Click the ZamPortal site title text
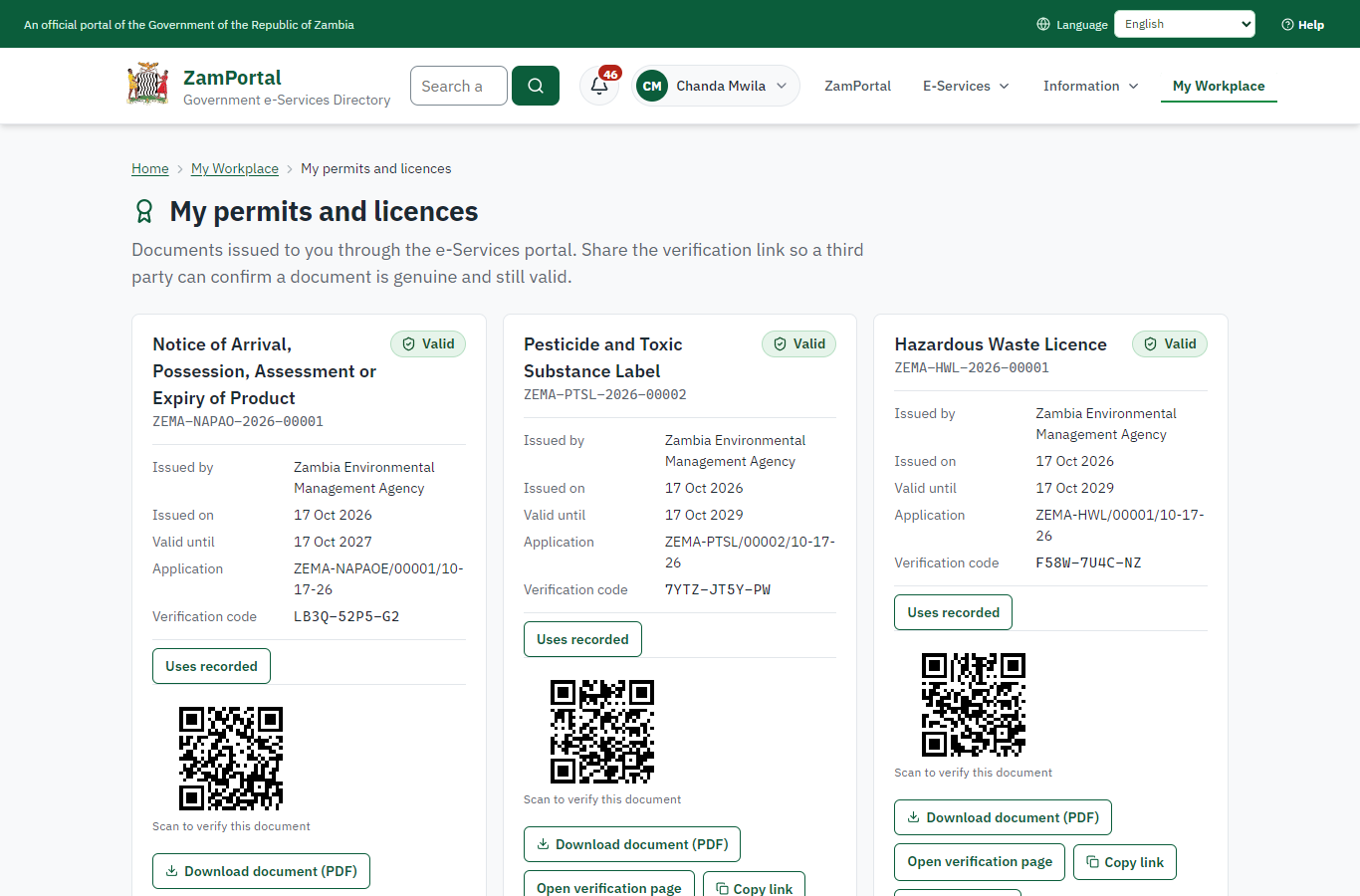Viewport: 1360px width, 896px height. pyautogui.click(x=232, y=78)
